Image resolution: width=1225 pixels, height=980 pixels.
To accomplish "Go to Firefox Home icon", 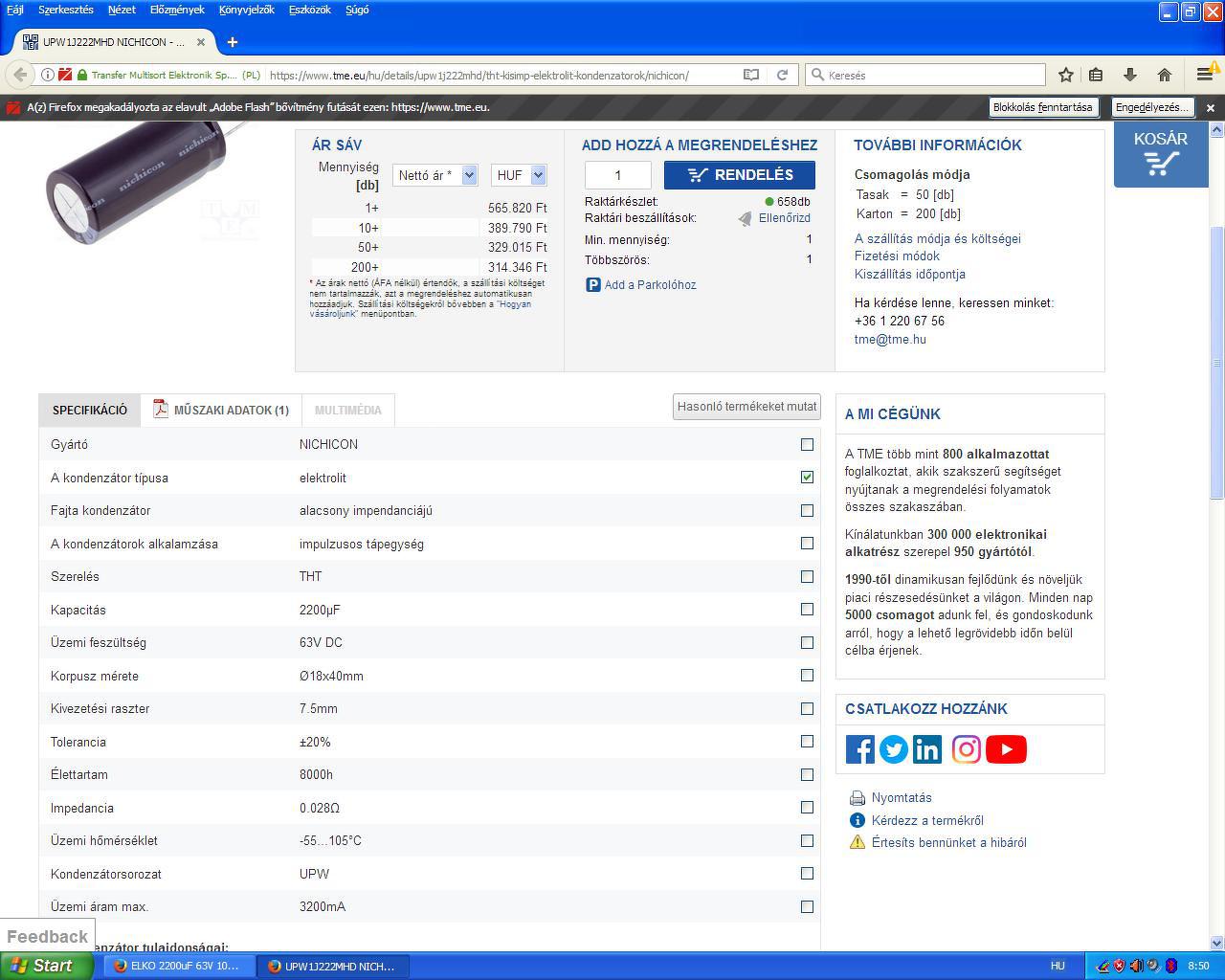I will pos(1165,75).
